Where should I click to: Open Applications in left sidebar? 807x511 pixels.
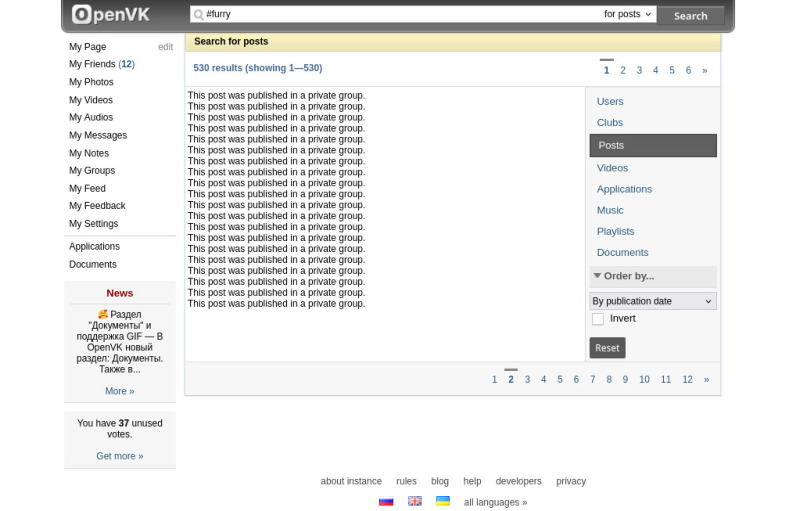[x=94, y=246]
